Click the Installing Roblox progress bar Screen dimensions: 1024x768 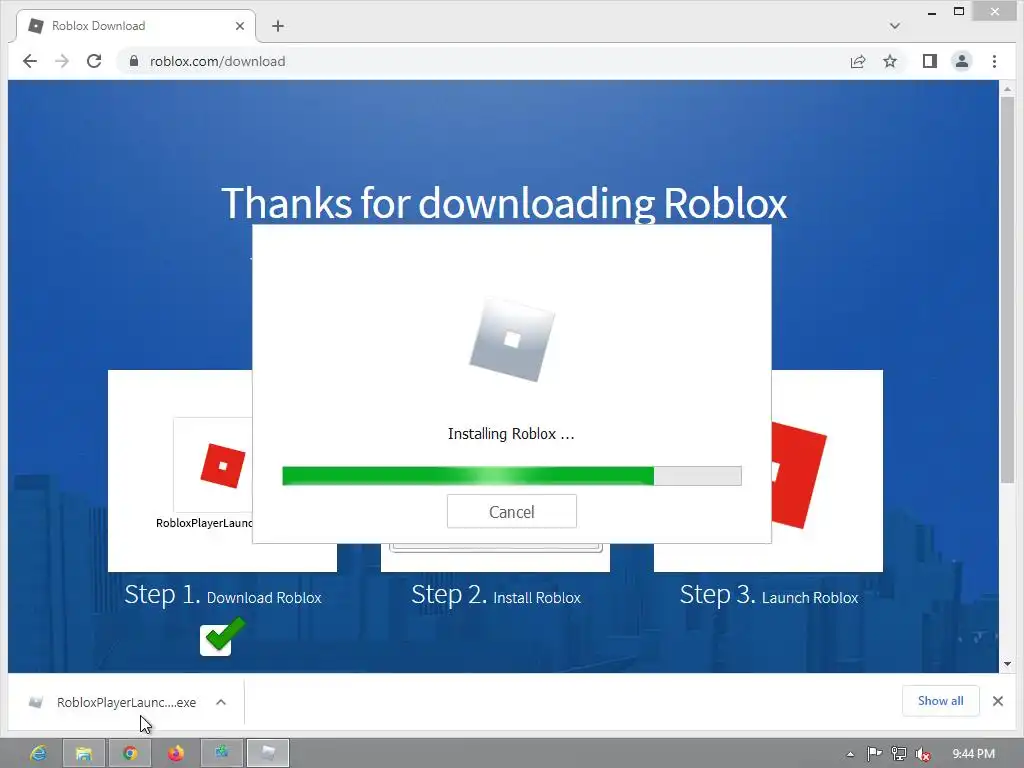coord(511,475)
